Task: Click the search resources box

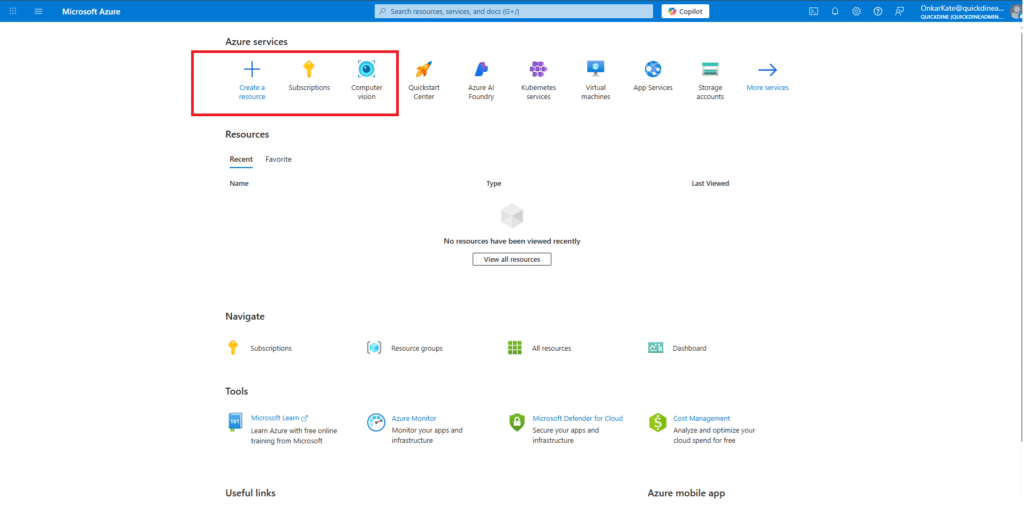Action: click(x=514, y=11)
